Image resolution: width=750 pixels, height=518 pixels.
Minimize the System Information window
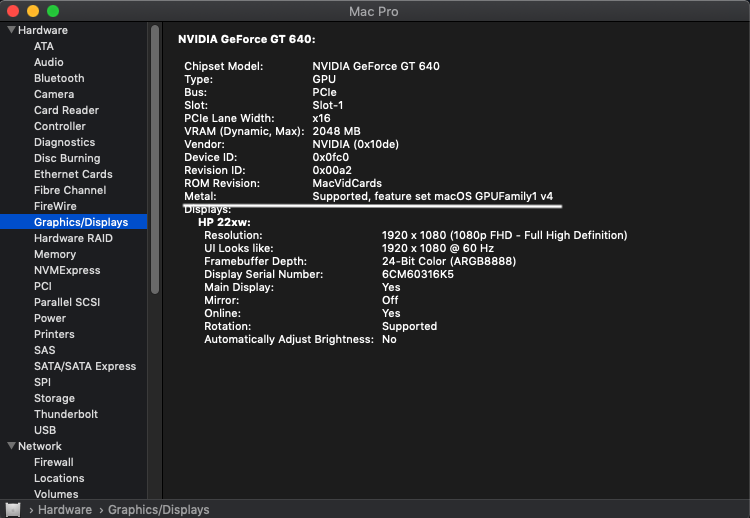tap(33, 11)
